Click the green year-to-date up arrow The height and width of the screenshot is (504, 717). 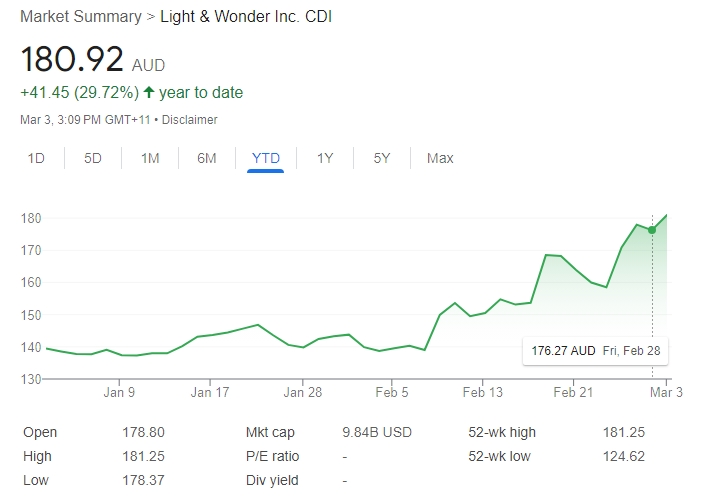point(149,93)
